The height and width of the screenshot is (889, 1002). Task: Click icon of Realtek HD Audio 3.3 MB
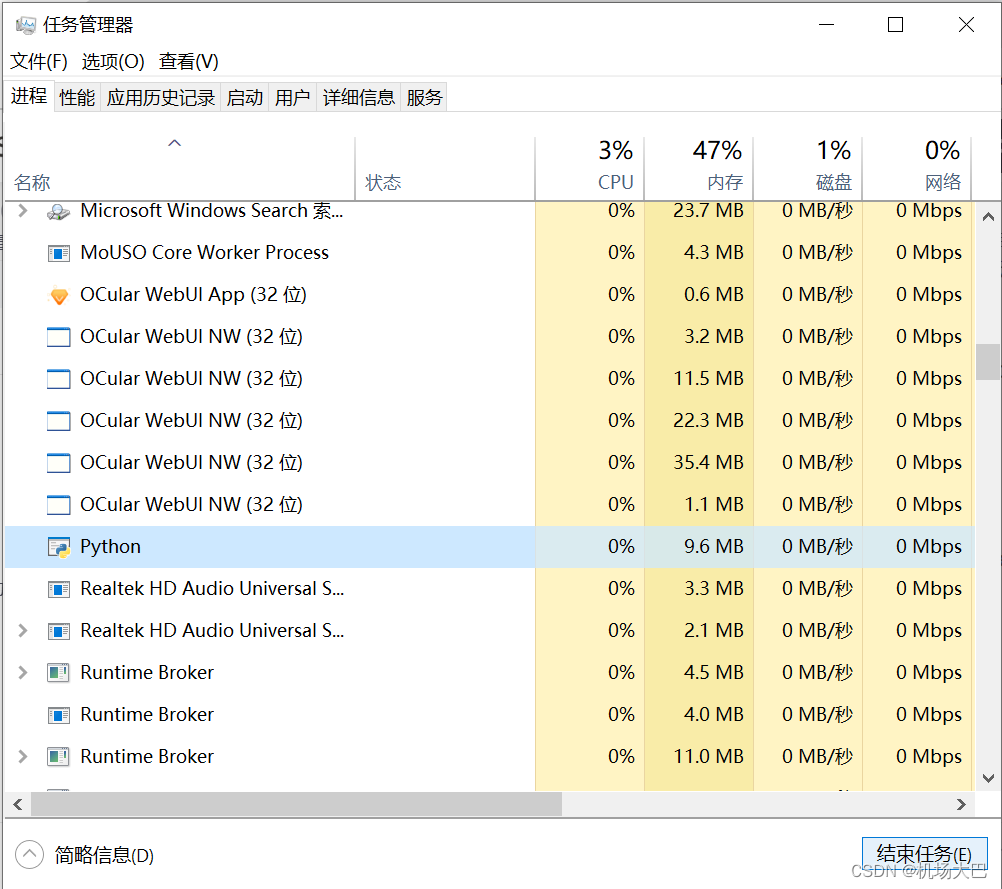[x=59, y=589]
